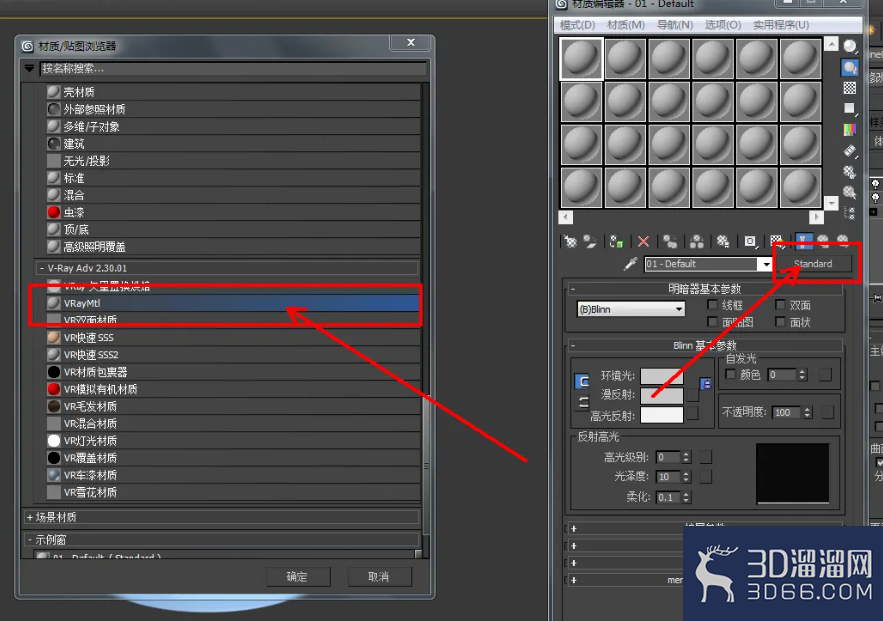Enable the 面贴图 checkbox
Screen dimensions: 883x621
(712, 321)
